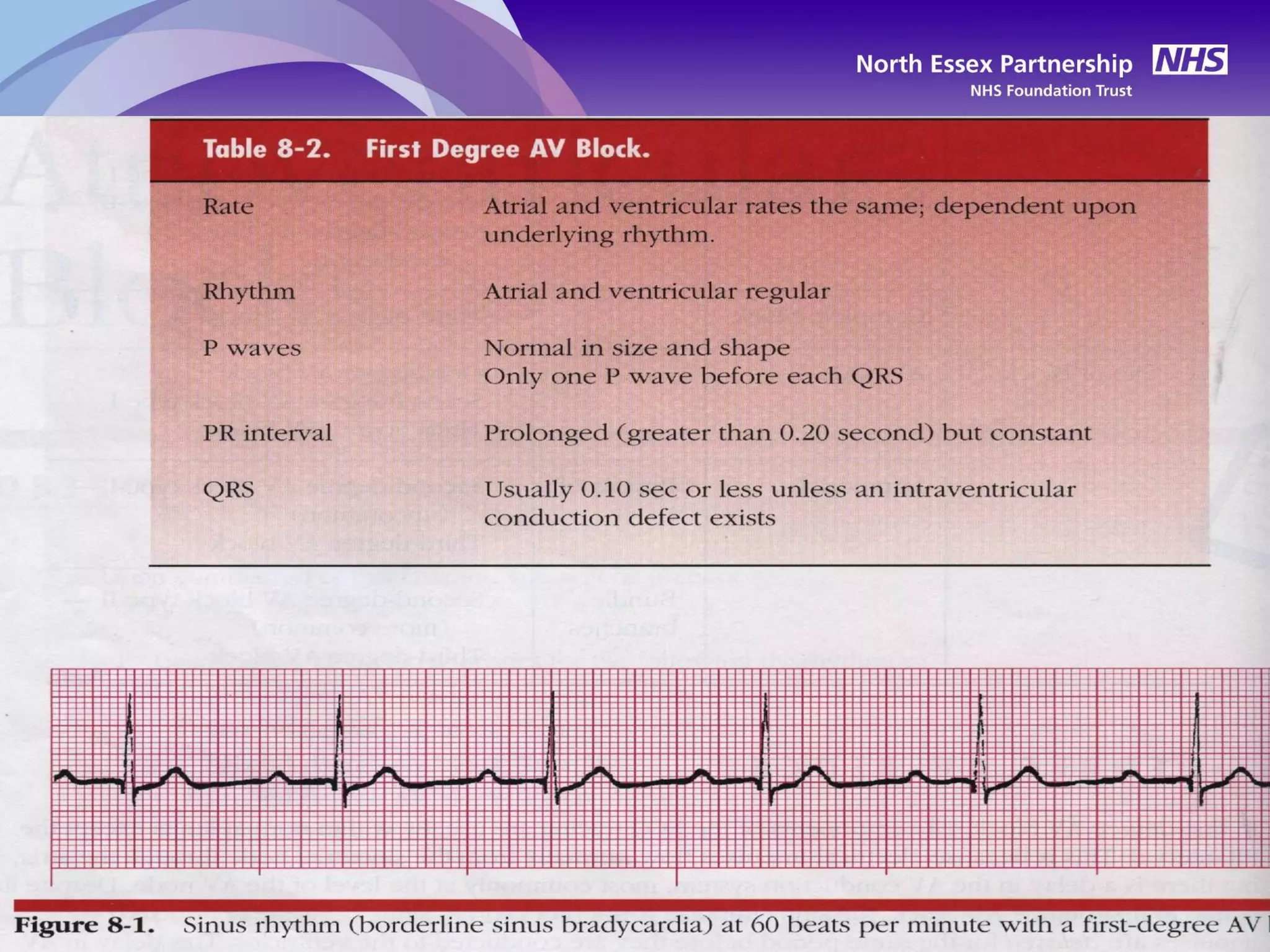Click 'Only one P wave before each QRS'
The image size is (1270, 952).
pyautogui.click(x=693, y=376)
